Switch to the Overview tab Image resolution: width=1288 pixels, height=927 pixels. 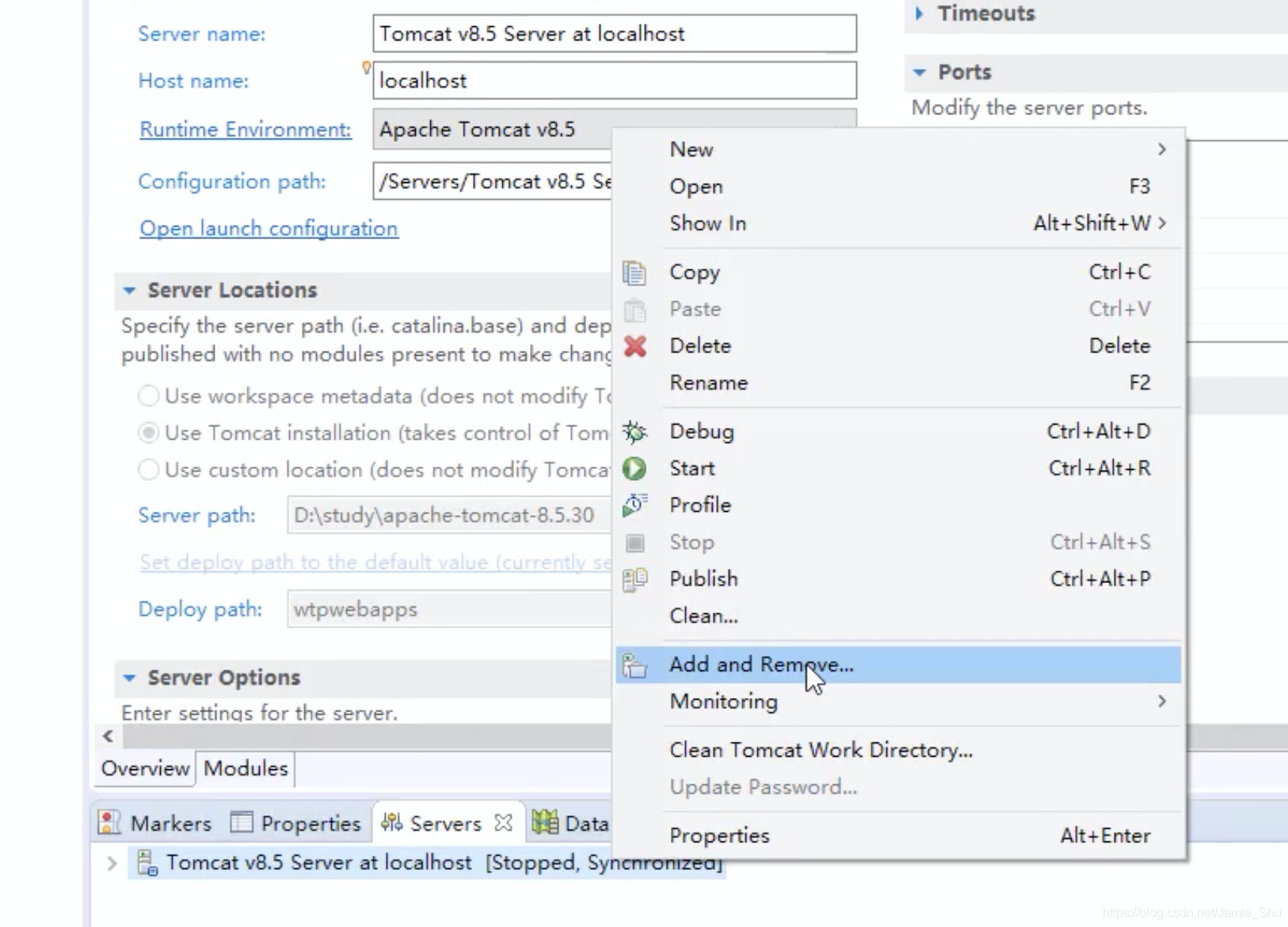point(145,769)
